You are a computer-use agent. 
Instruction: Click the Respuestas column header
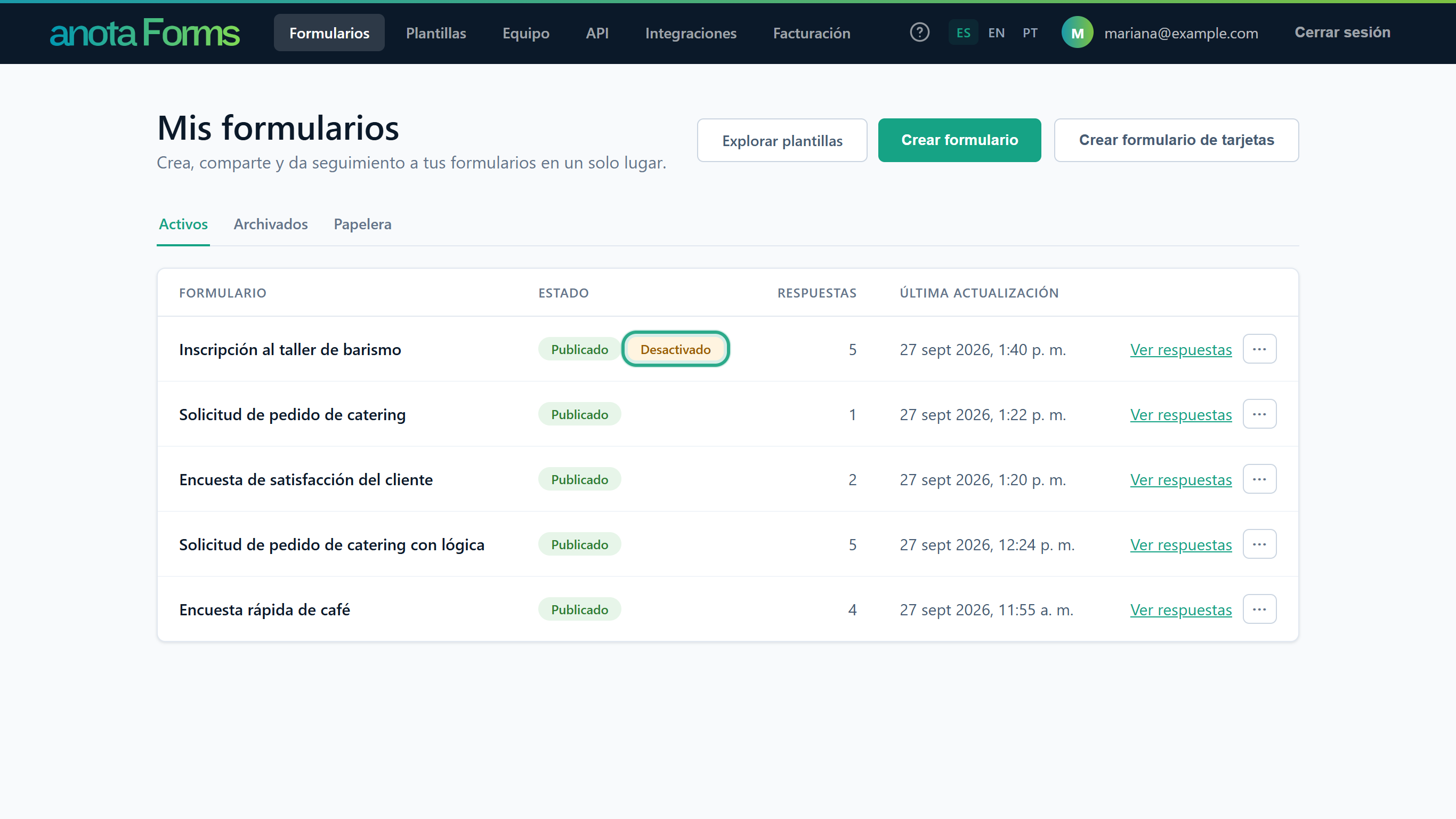coord(817,293)
